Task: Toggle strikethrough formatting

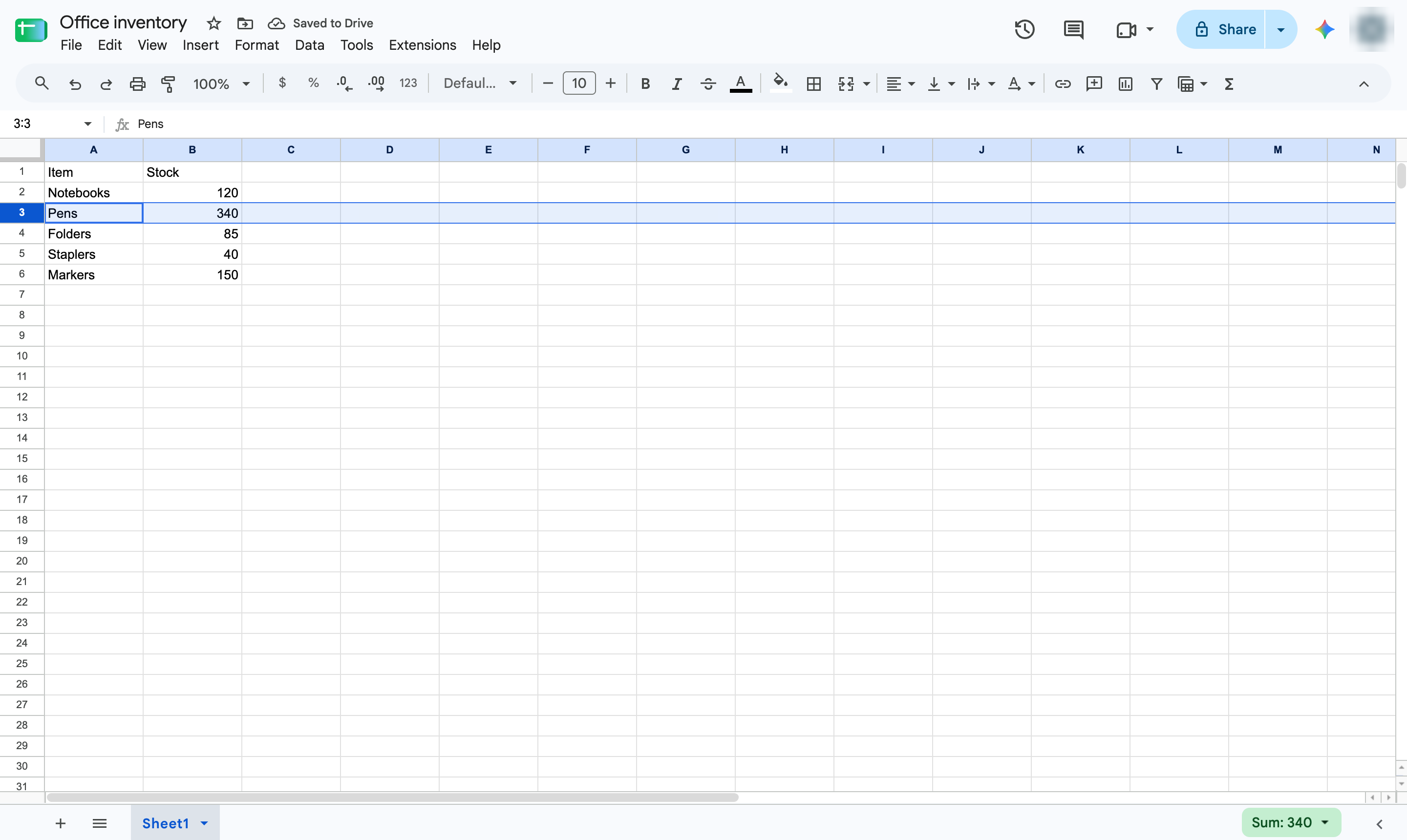Action: click(708, 84)
